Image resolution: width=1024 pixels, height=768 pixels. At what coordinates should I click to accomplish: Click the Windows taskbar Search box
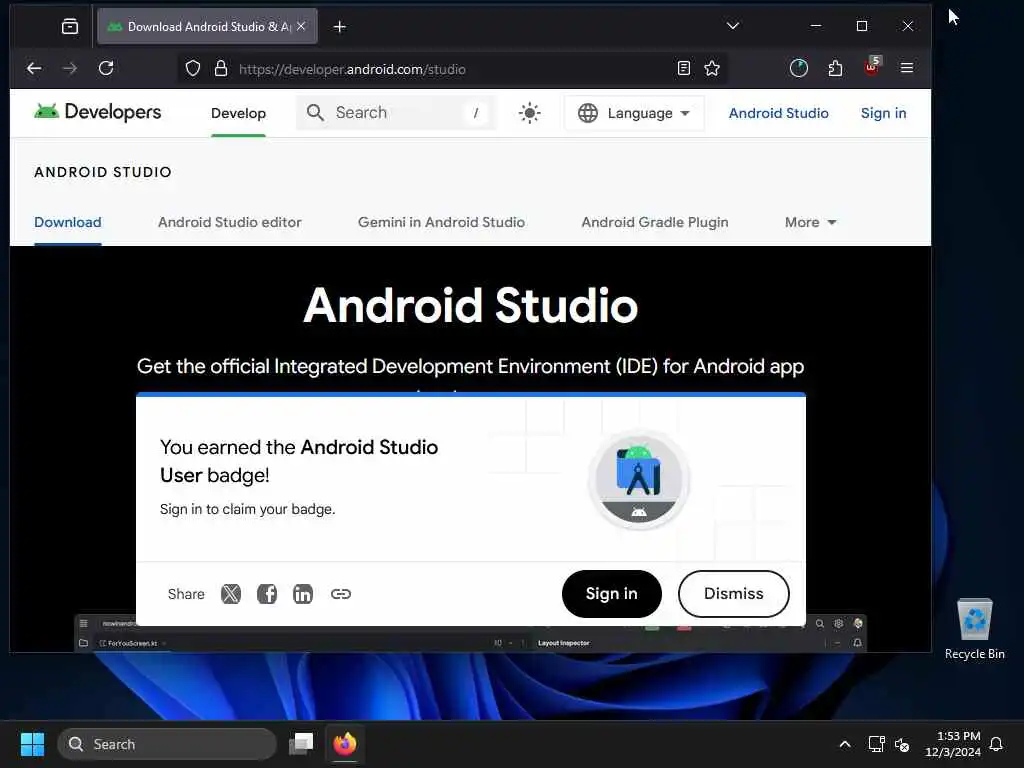point(167,744)
